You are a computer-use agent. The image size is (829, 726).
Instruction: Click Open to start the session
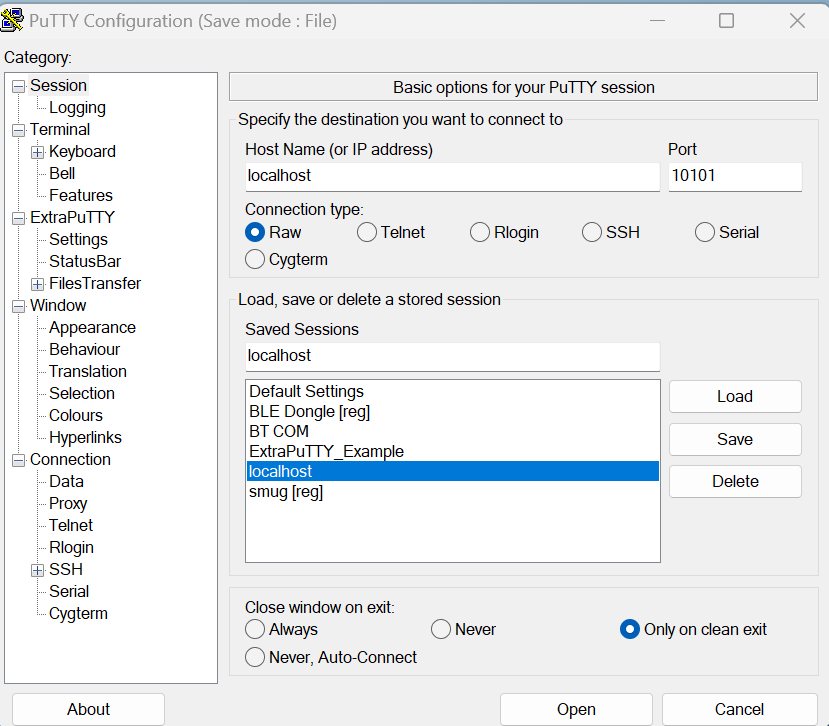[576, 709]
